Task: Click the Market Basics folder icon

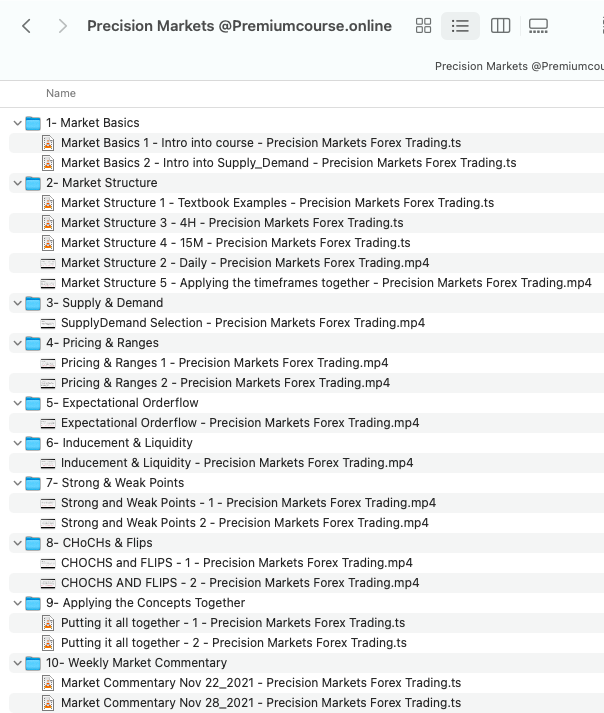Action: 33,123
